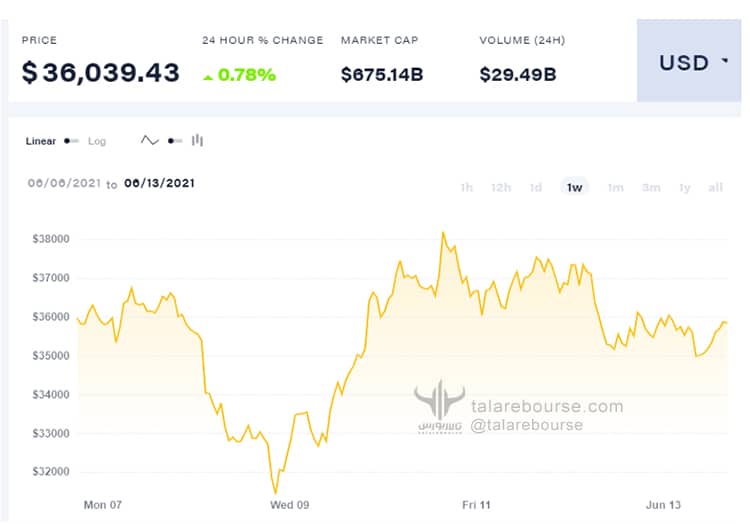Open the USD currency dropdown
Viewport: 750px width, 524px height.
689,60
